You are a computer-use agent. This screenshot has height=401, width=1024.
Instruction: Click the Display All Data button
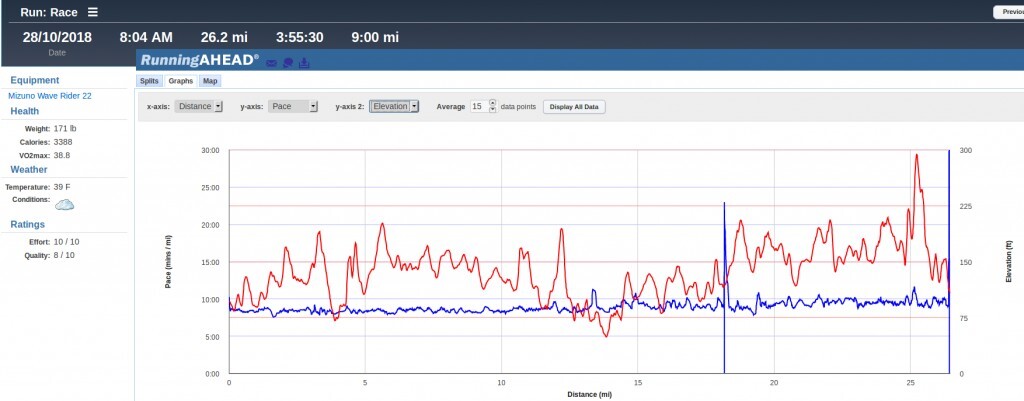[574, 106]
